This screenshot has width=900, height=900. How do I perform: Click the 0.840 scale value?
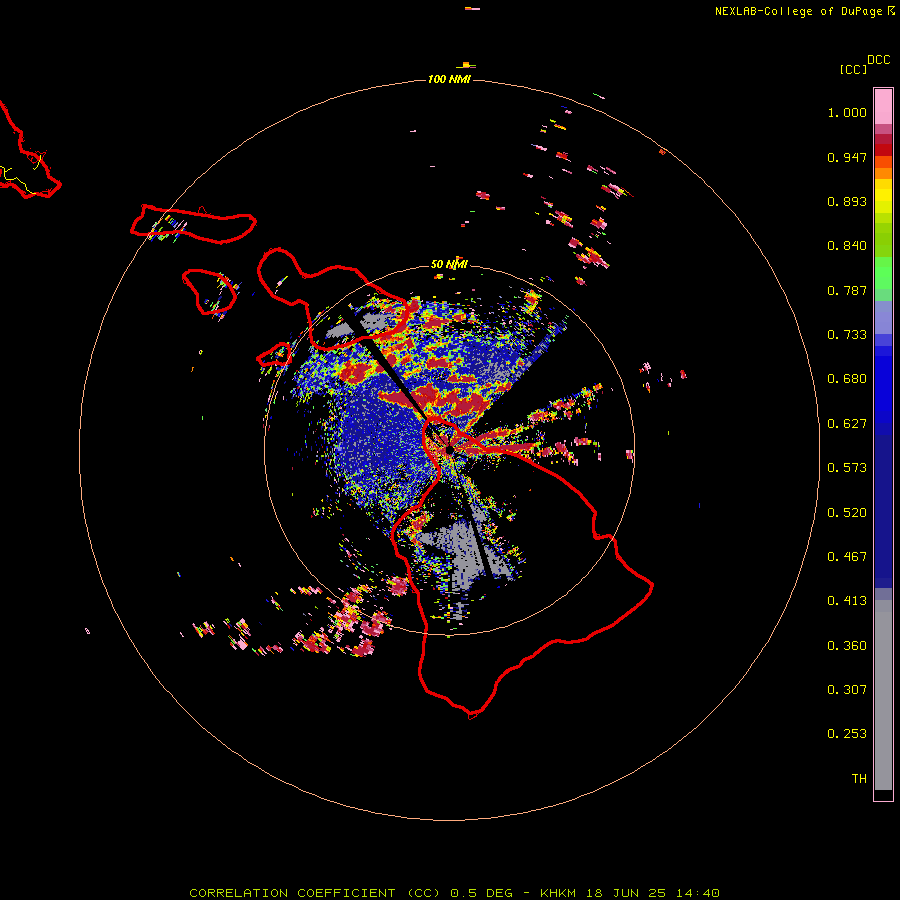point(847,246)
